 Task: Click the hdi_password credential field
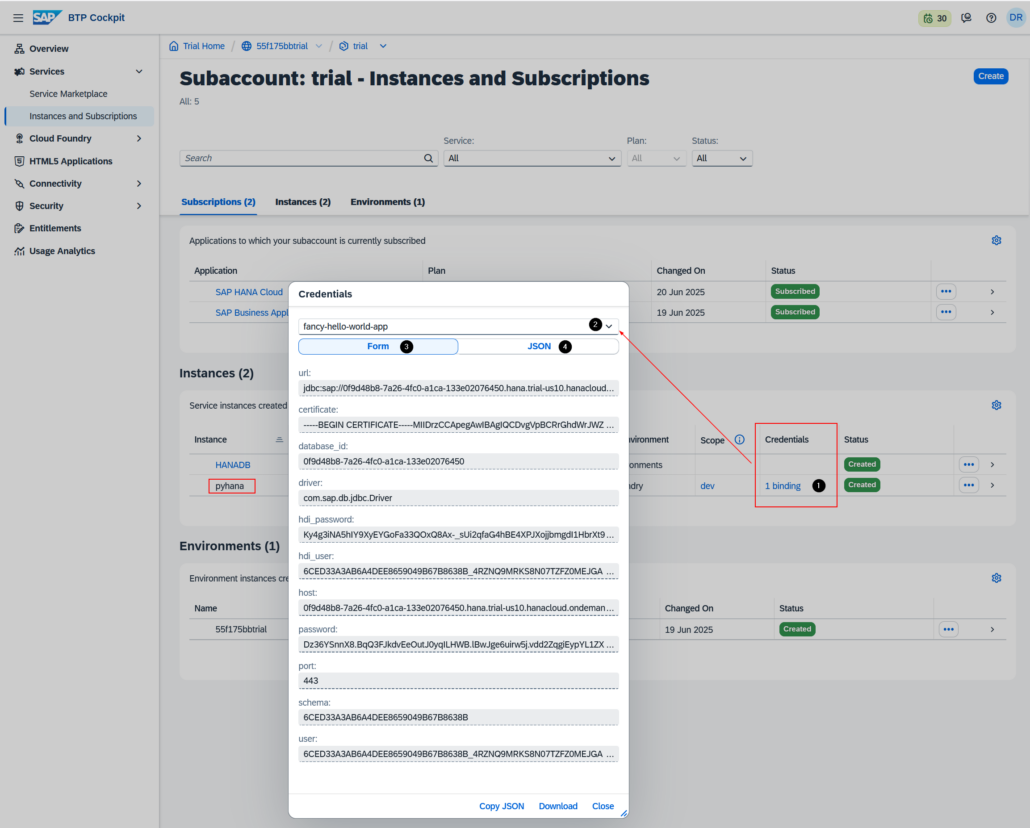[x=459, y=535]
